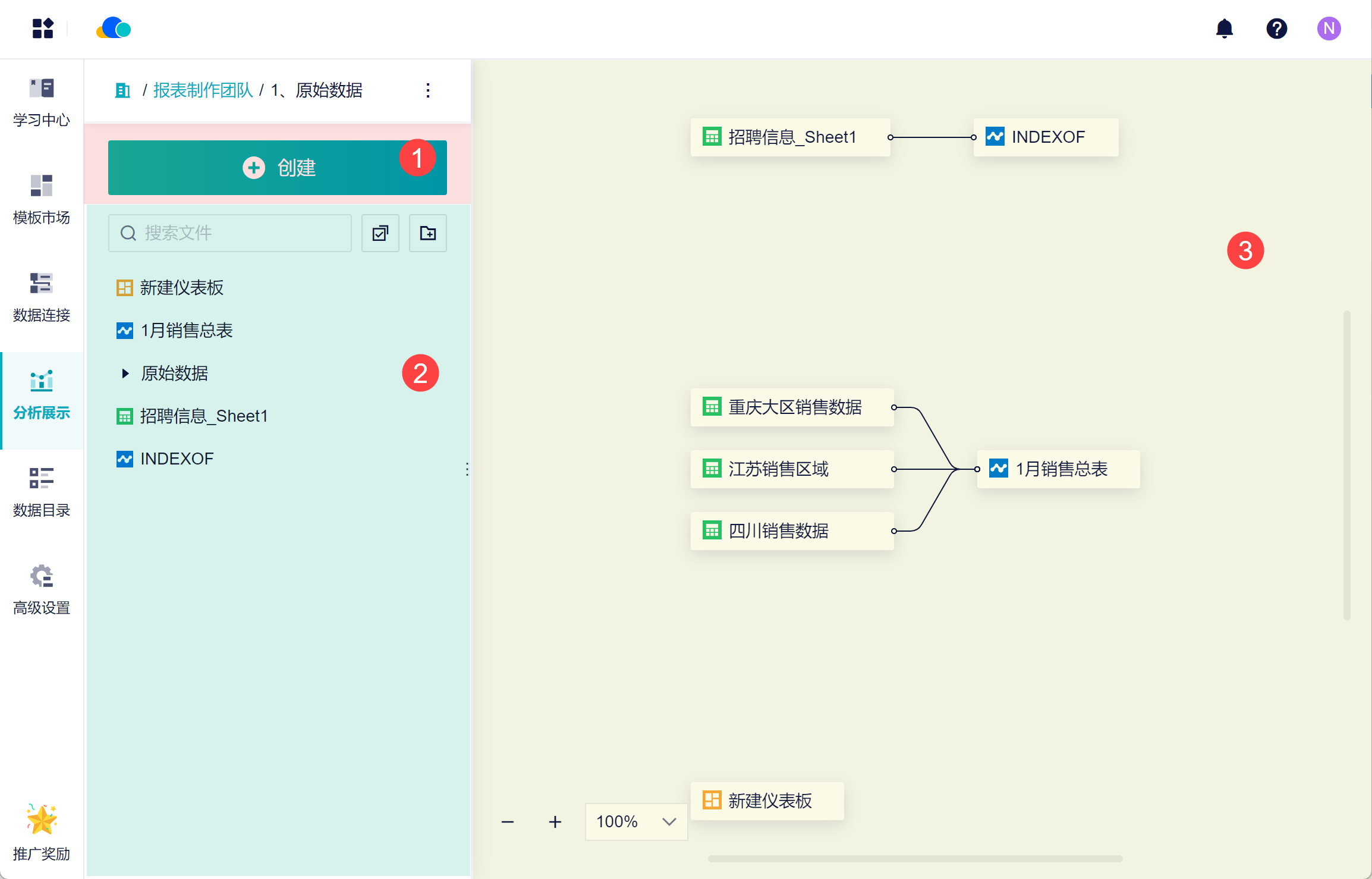Open the 100% zoom level dropdown
This screenshot has height=879, width=1372.
[637, 822]
